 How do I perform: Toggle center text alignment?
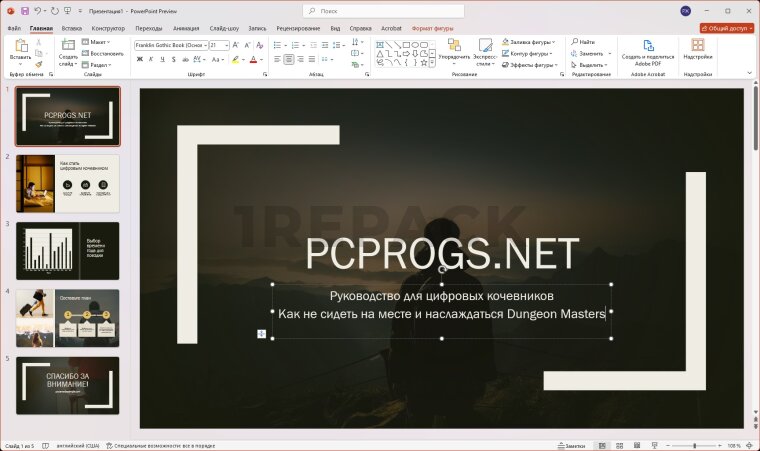[289, 59]
